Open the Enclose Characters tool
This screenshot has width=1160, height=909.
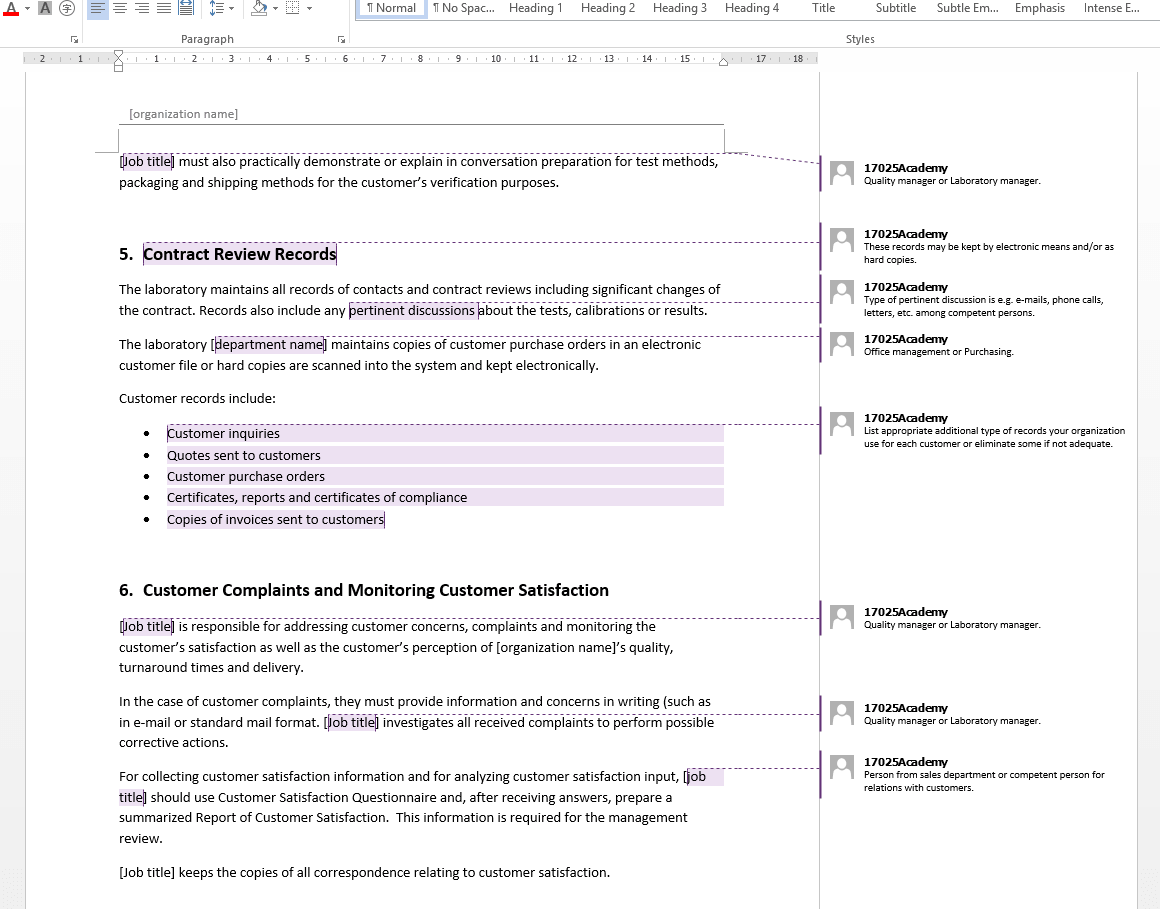coord(65,9)
